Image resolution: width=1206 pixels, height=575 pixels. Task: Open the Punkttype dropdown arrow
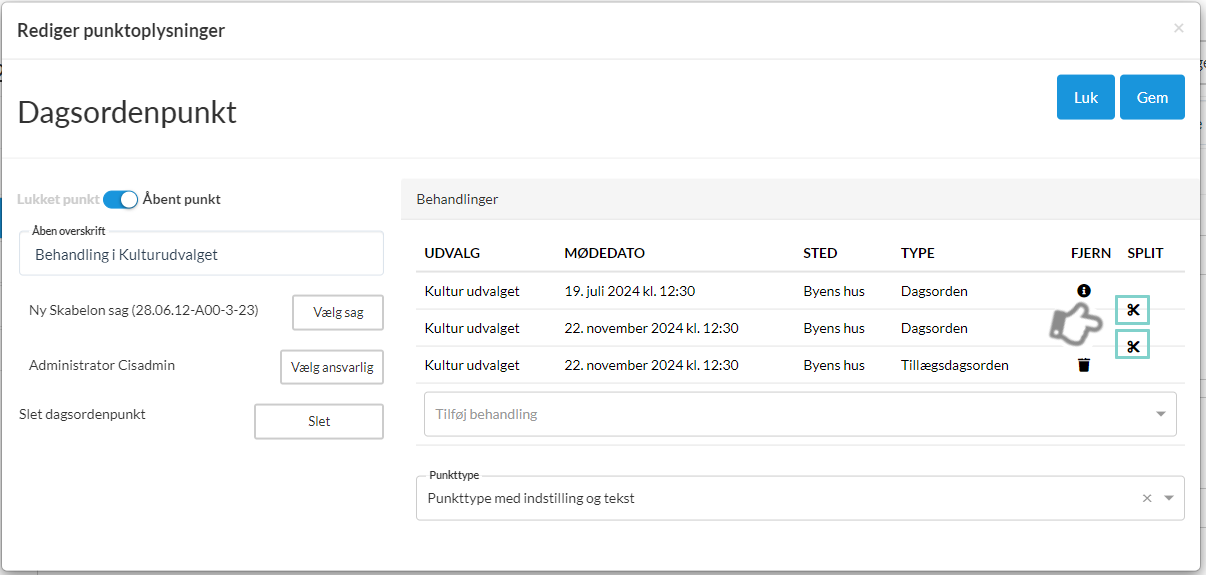pos(1168,498)
